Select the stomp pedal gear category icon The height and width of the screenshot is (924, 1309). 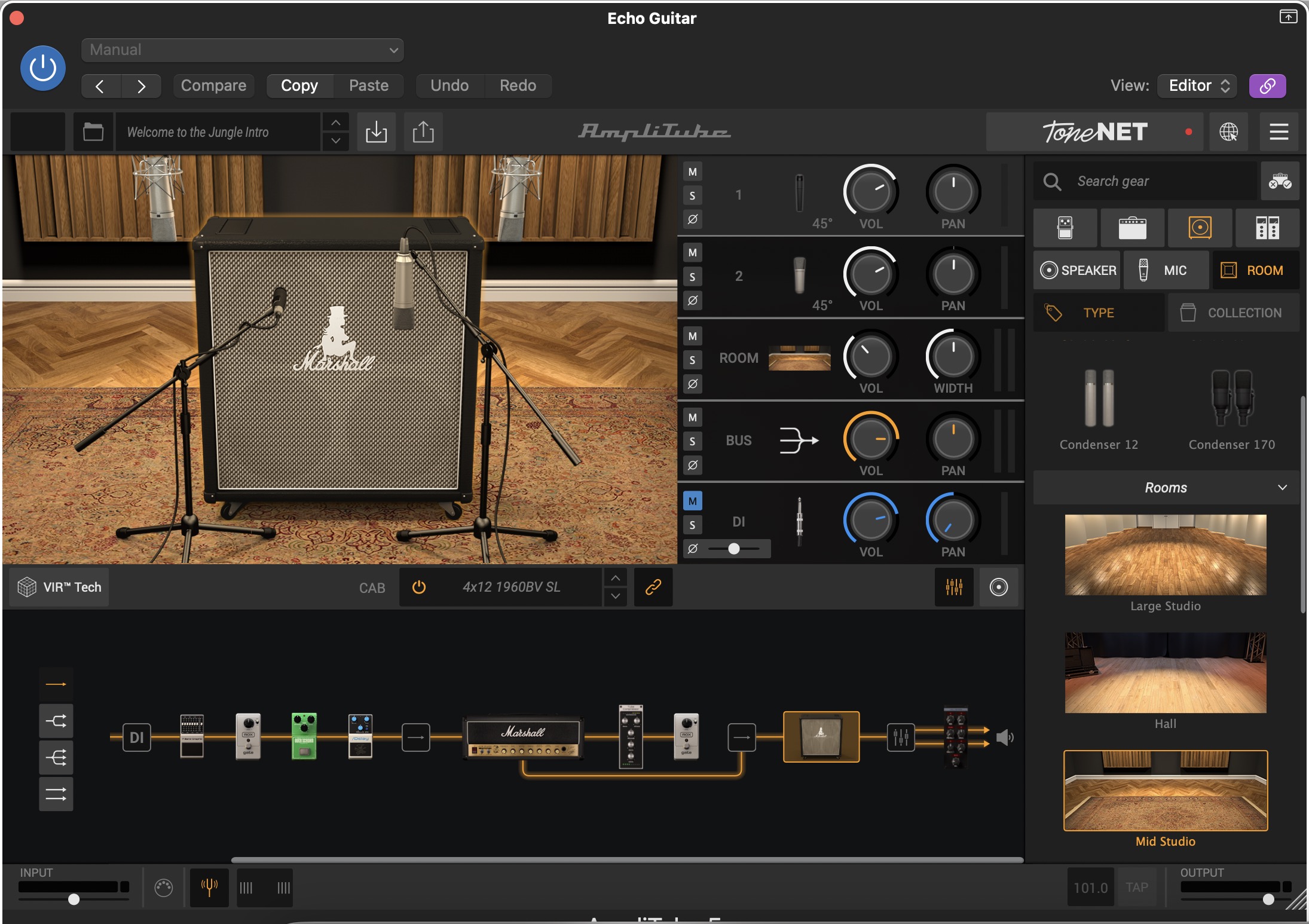(1065, 228)
